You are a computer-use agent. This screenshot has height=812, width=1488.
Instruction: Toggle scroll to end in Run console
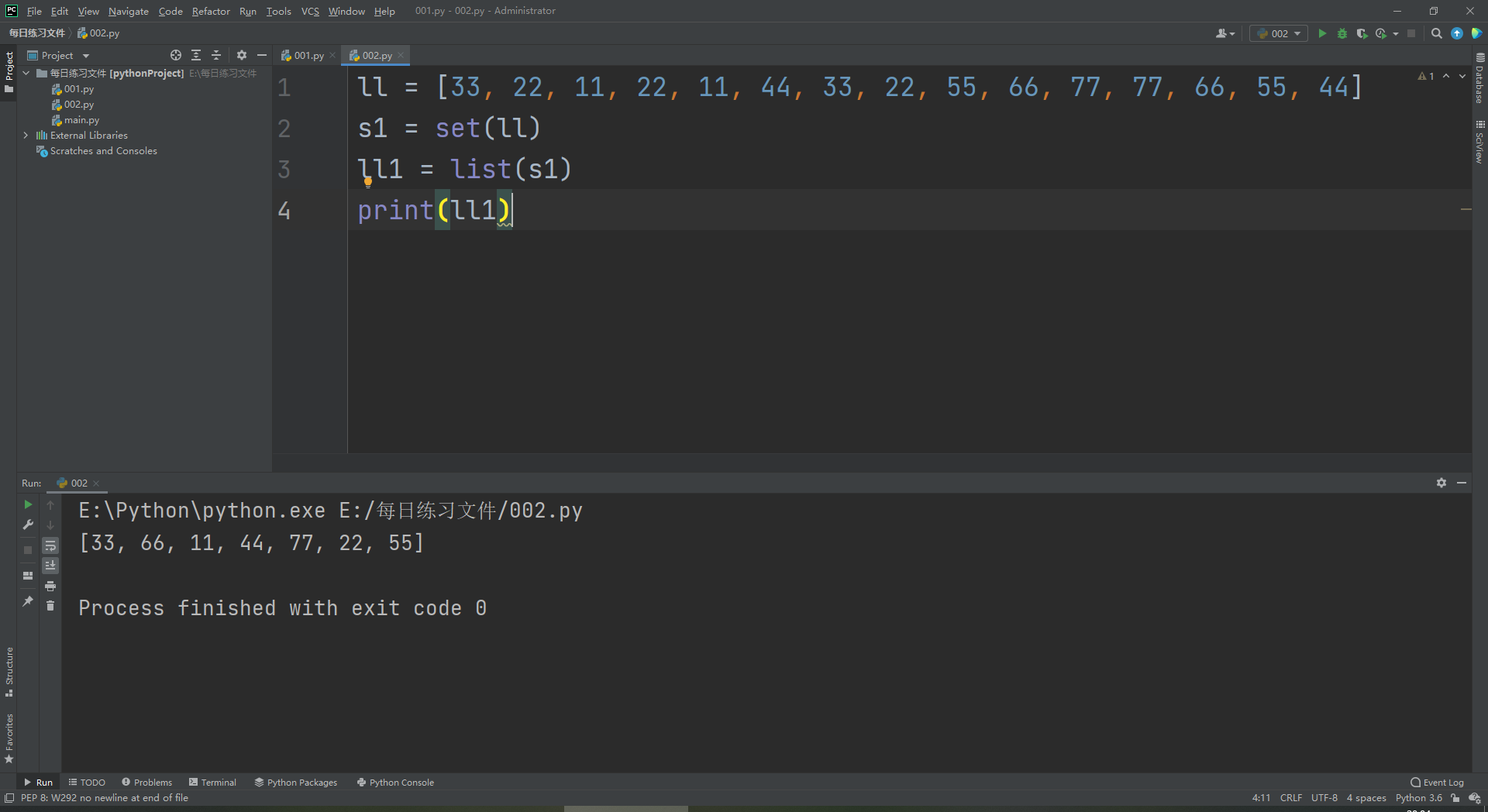[x=50, y=566]
